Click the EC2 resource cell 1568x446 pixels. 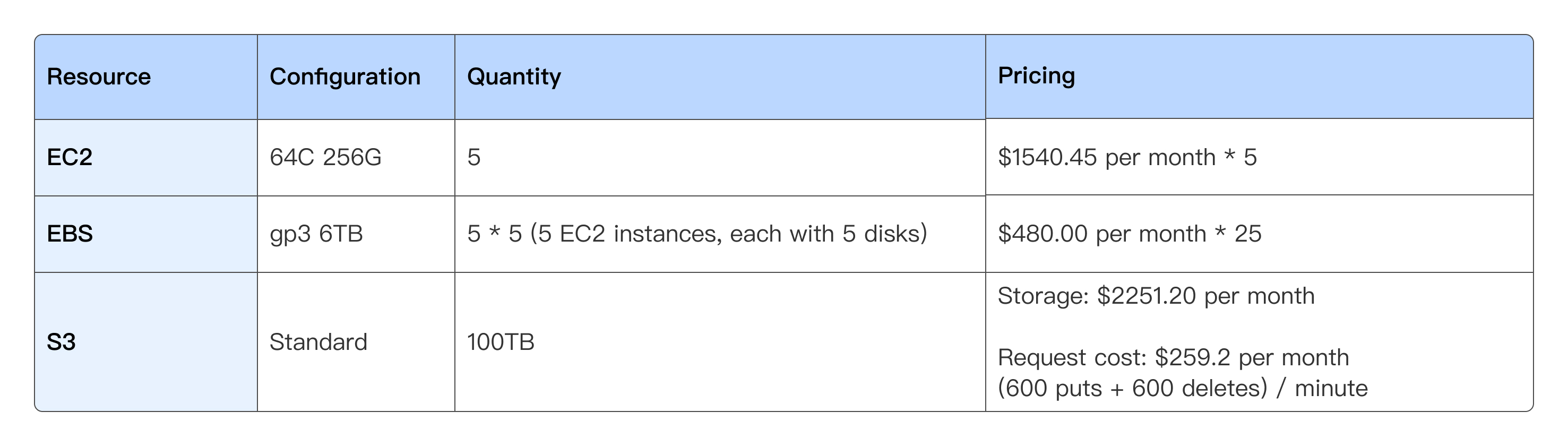click(70, 157)
